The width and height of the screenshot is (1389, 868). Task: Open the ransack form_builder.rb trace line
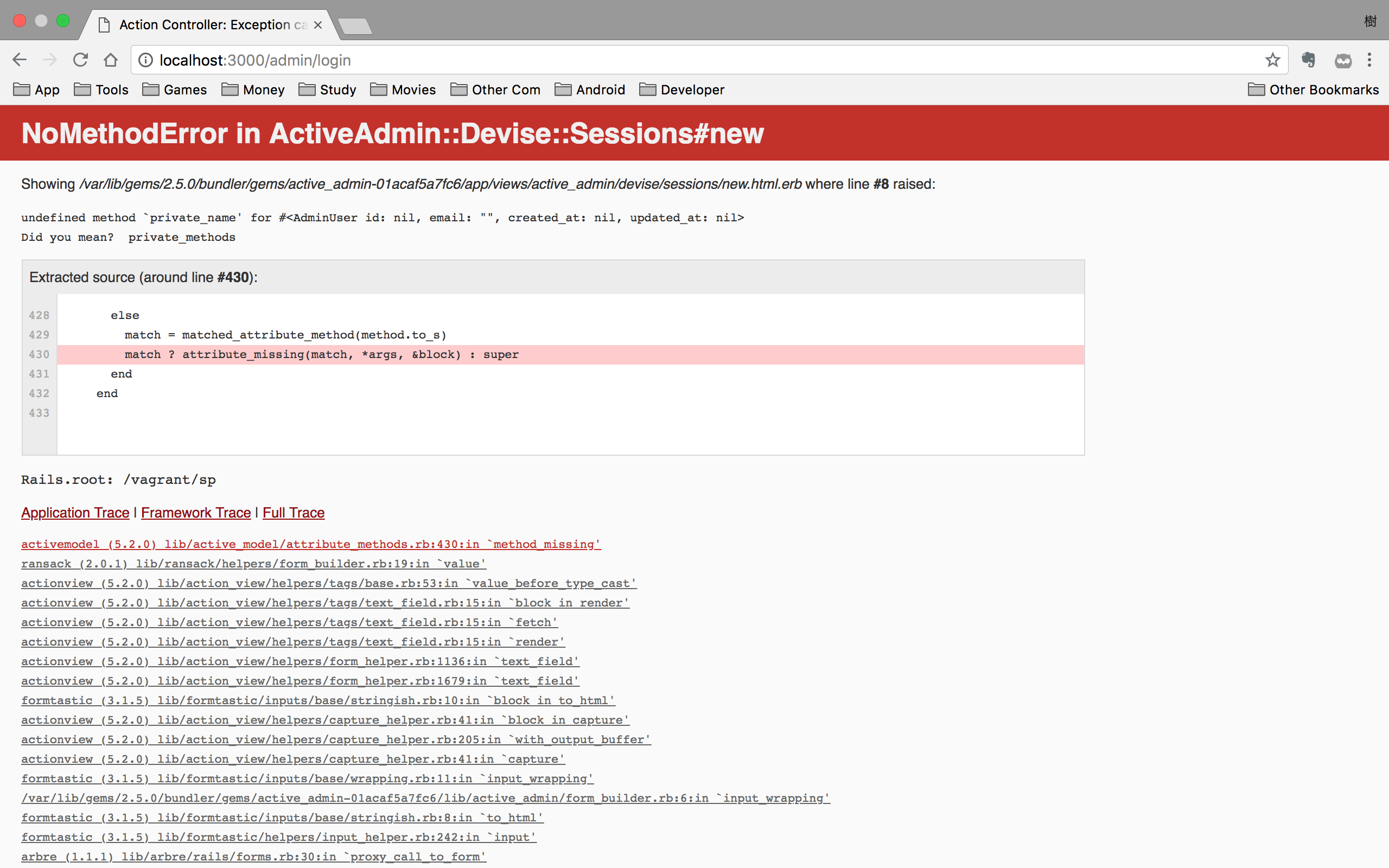click(253, 564)
